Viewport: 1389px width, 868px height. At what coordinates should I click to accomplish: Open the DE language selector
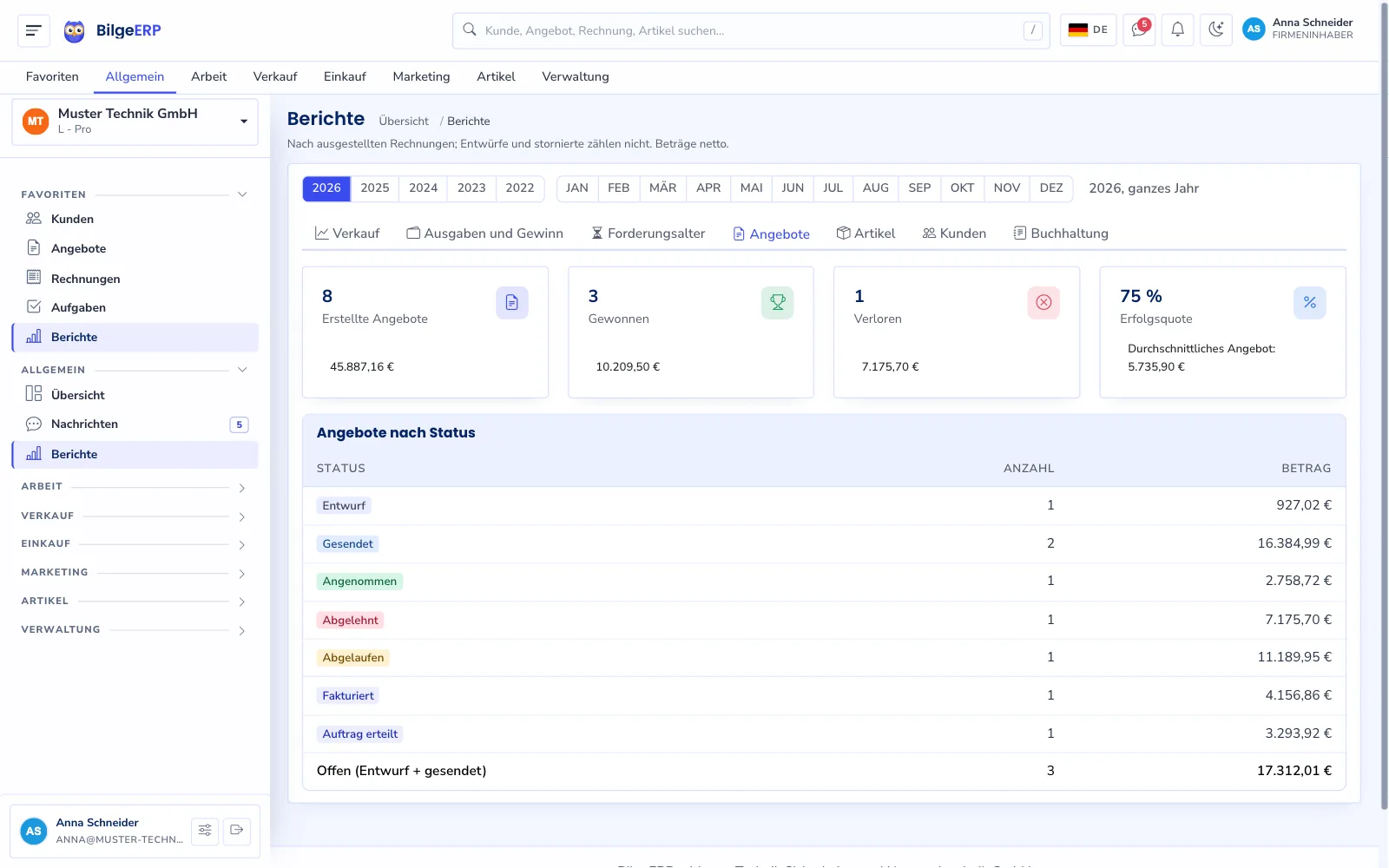pos(1088,30)
